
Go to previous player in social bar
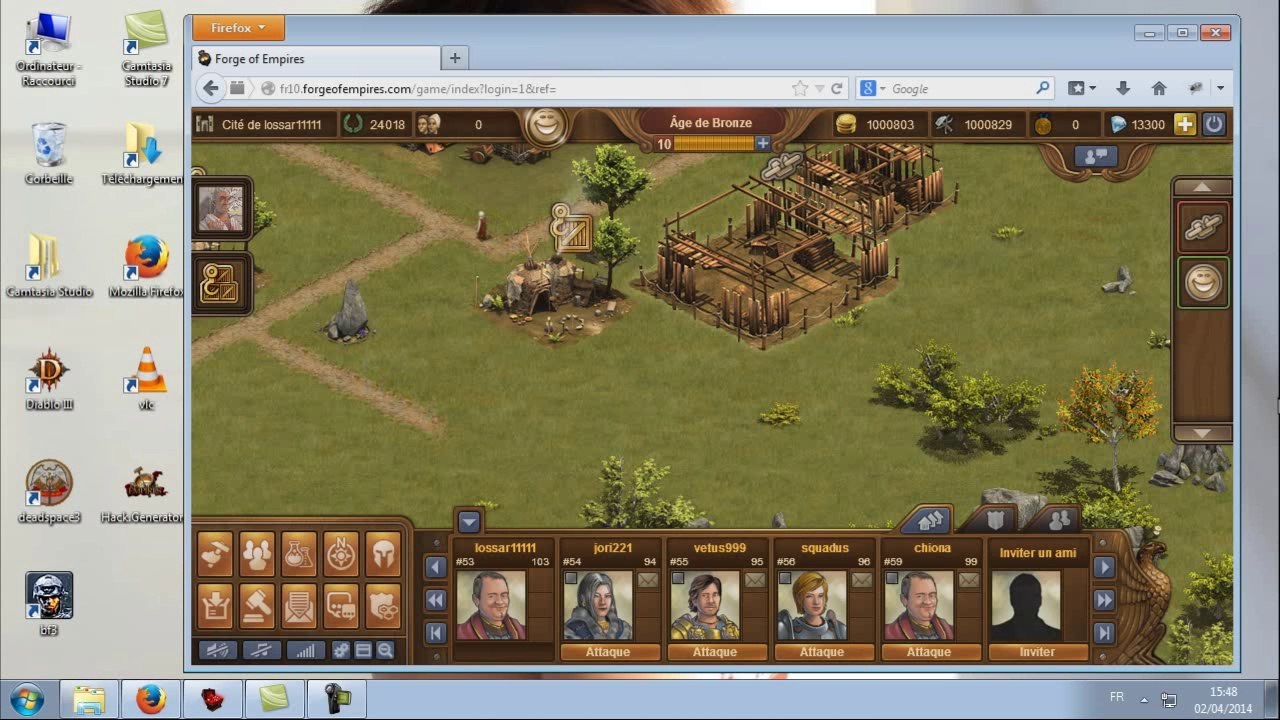435,568
